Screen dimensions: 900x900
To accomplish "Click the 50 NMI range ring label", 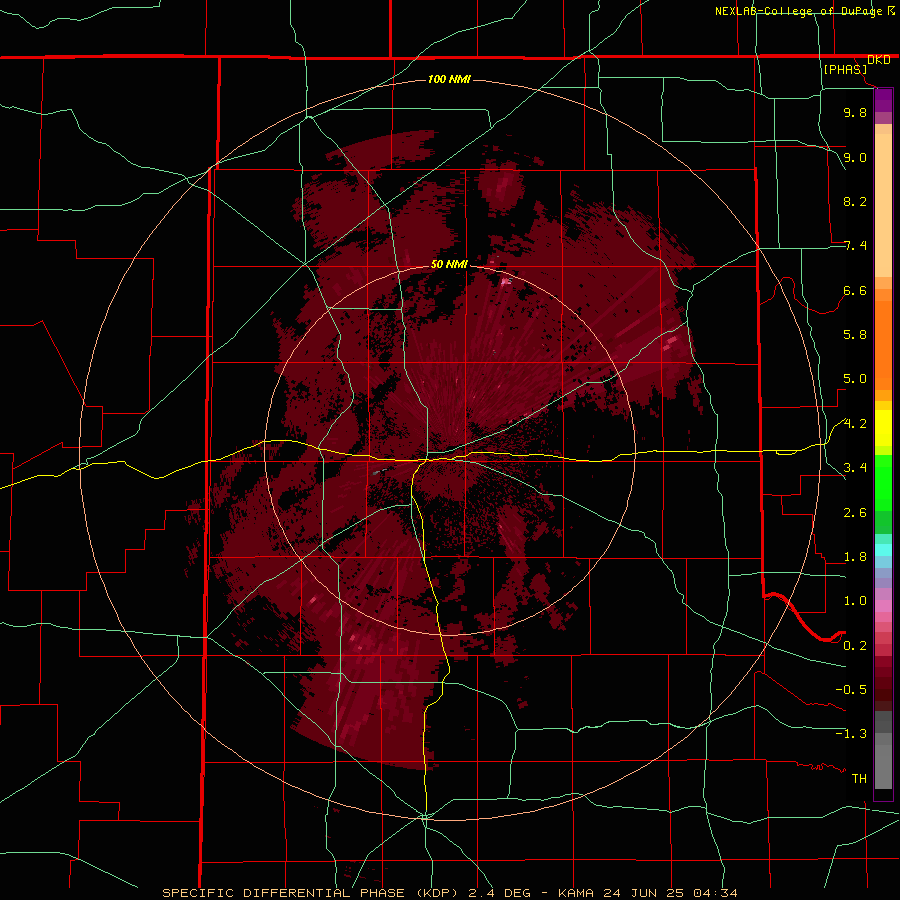I will tap(449, 264).
